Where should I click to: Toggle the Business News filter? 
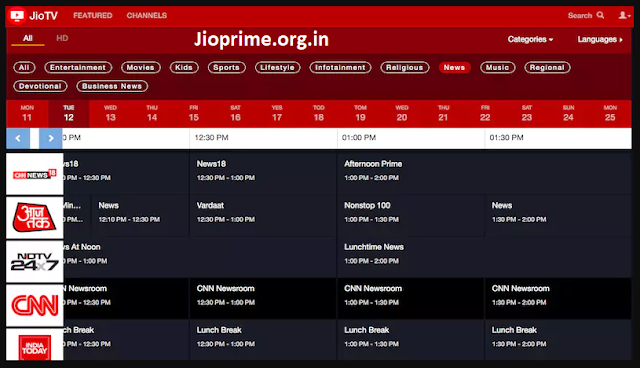click(x=112, y=86)
